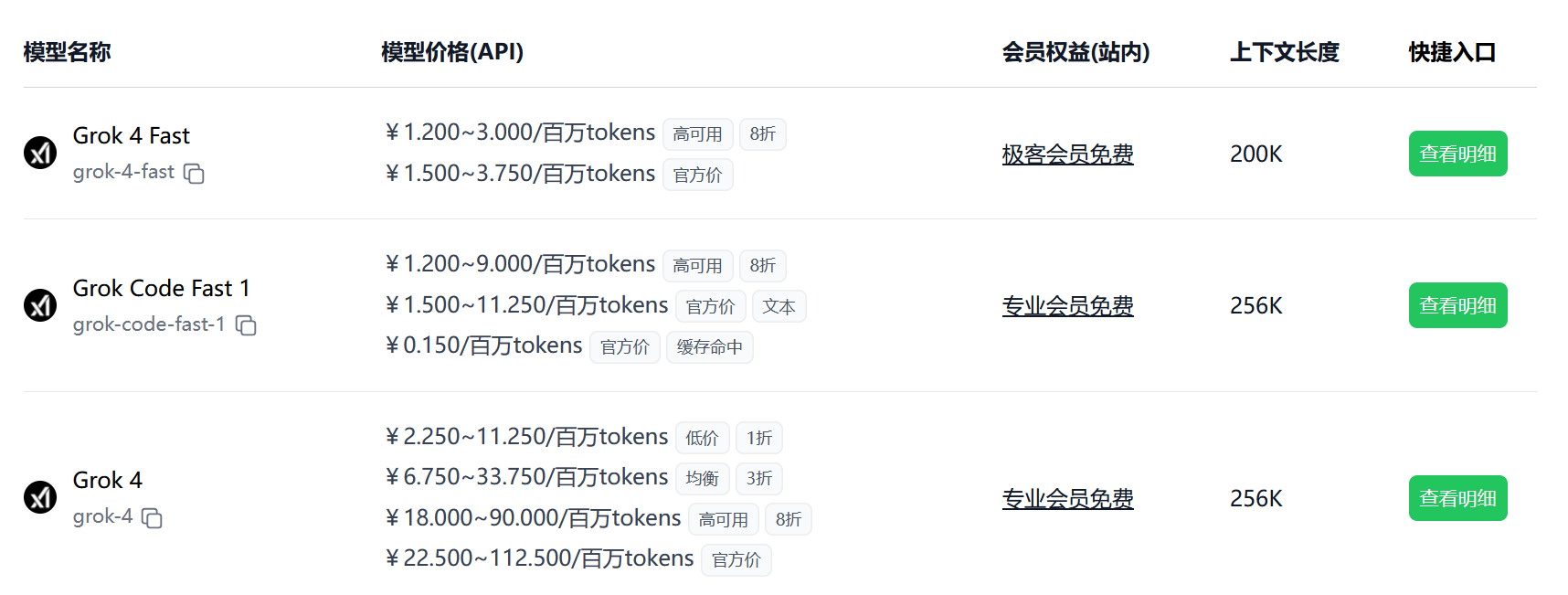
Task: Click the 官方价 tag in Grok 4 Fast row
Action: coord(698,175)
